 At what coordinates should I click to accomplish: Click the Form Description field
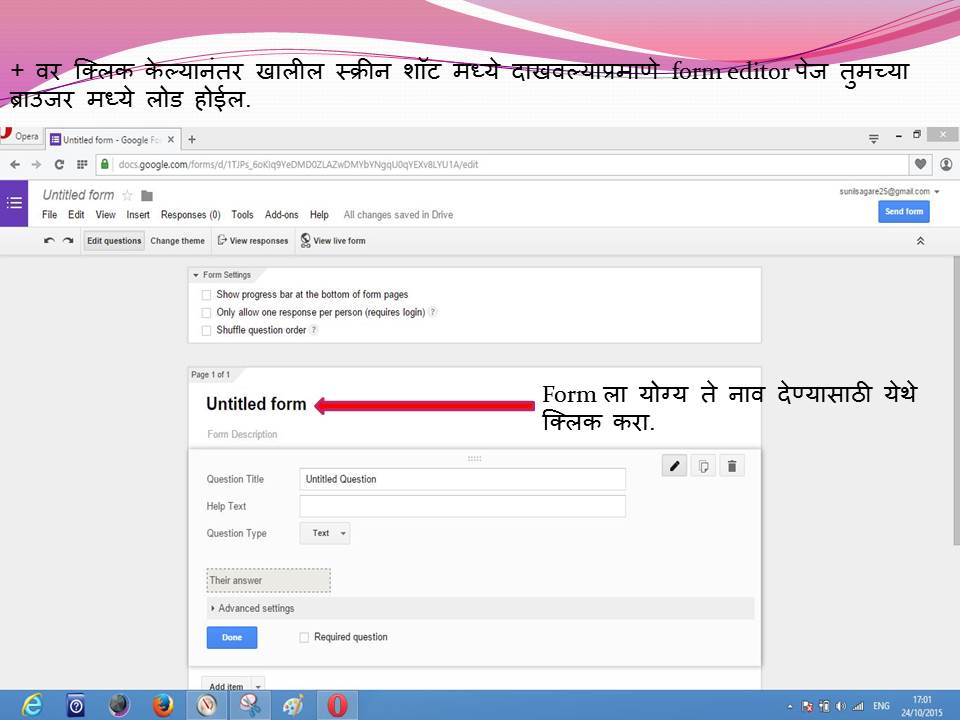click(x=242, y=434)
